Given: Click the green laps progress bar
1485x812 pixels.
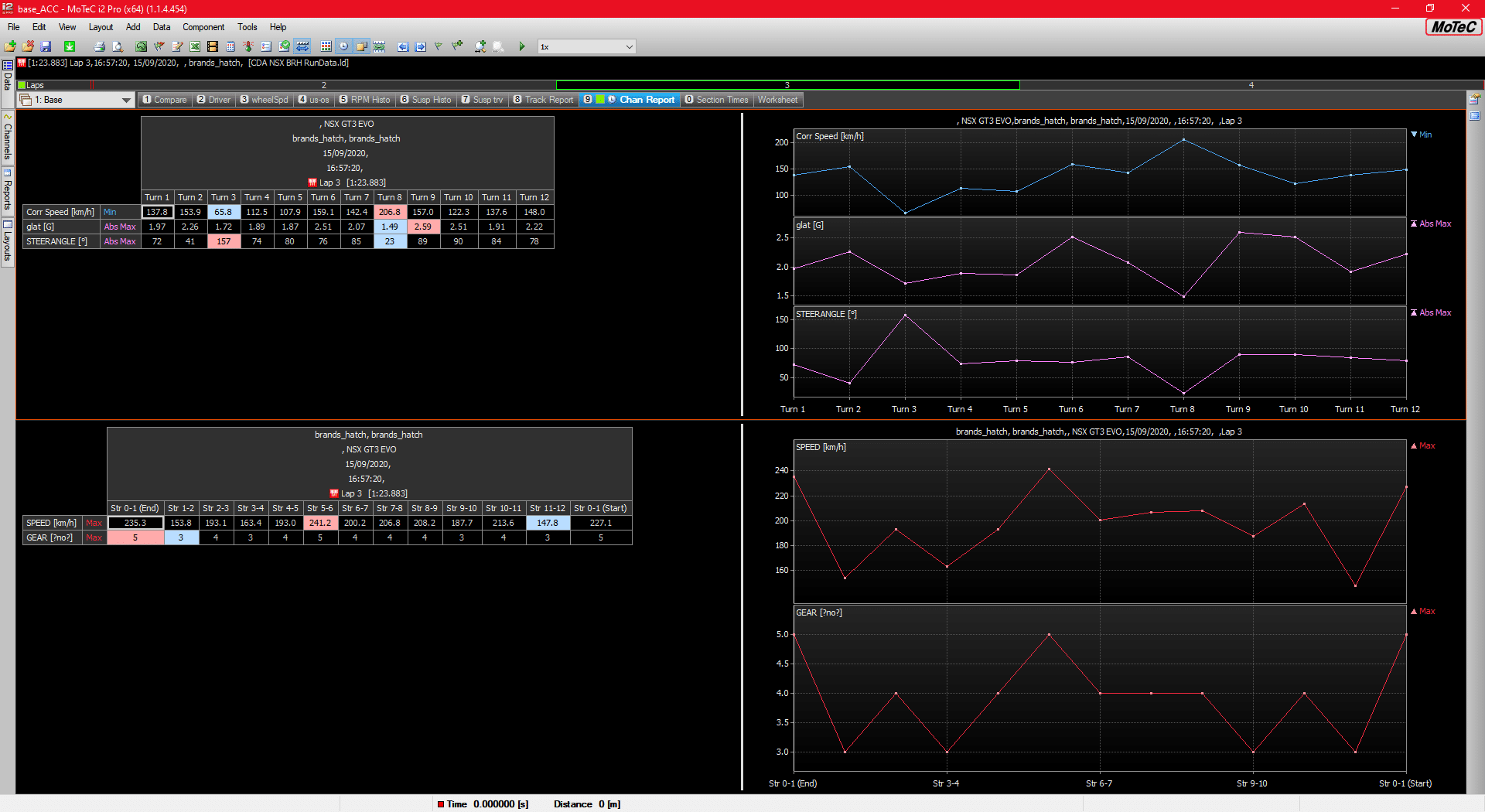Looking at the screenshot, I should [x=787, y=85].
